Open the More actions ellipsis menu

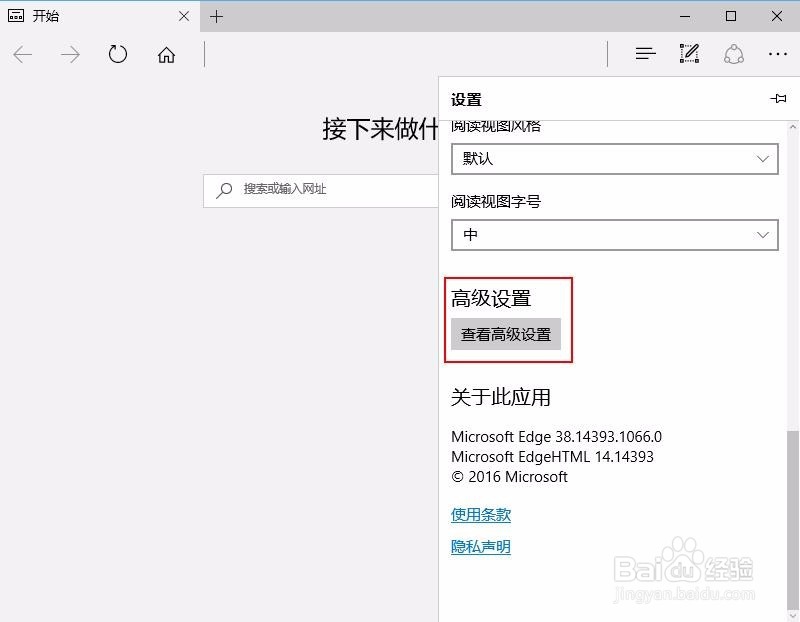point(778,54)
